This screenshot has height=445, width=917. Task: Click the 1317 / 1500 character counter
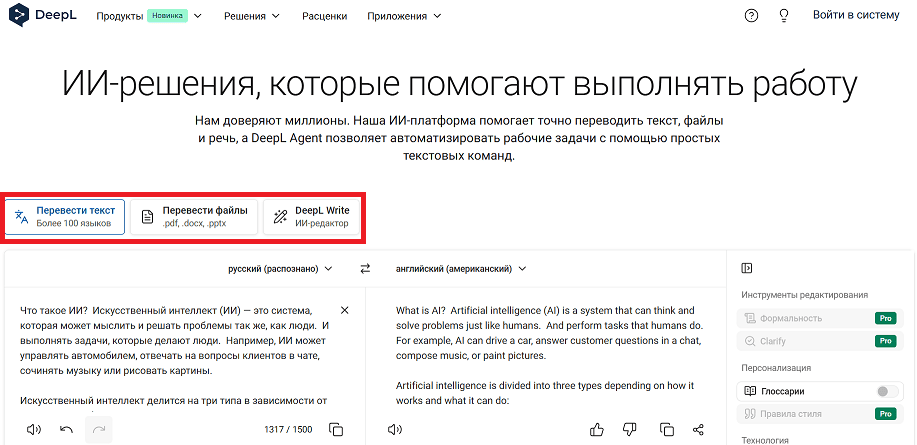pyautogui.click(x=288, y=430)
